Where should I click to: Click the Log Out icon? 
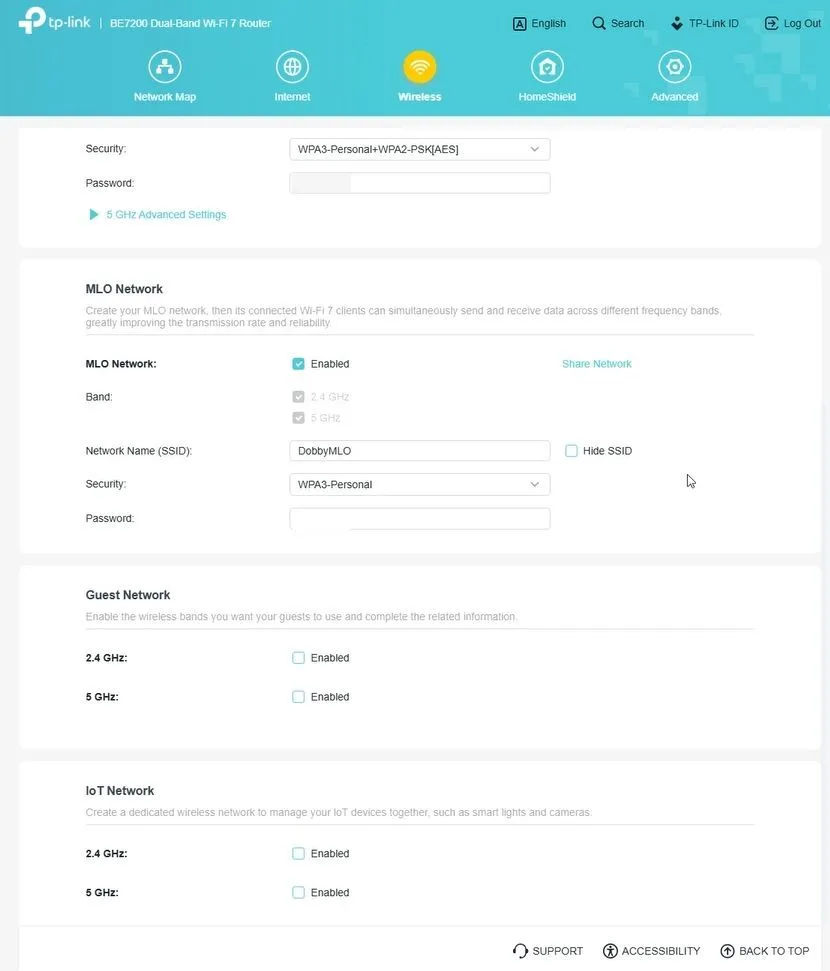(x=771, y=23)
